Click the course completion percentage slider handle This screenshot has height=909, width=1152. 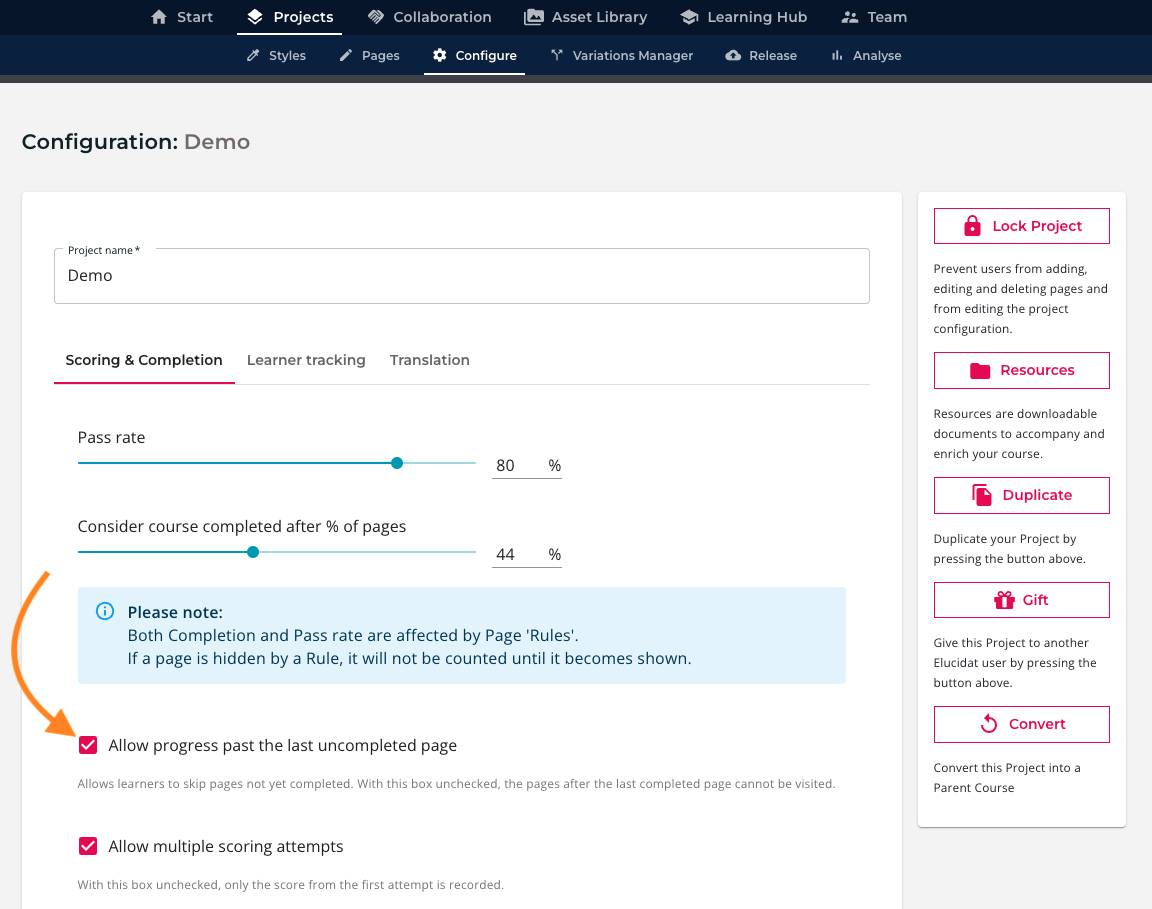pos(253,552)
